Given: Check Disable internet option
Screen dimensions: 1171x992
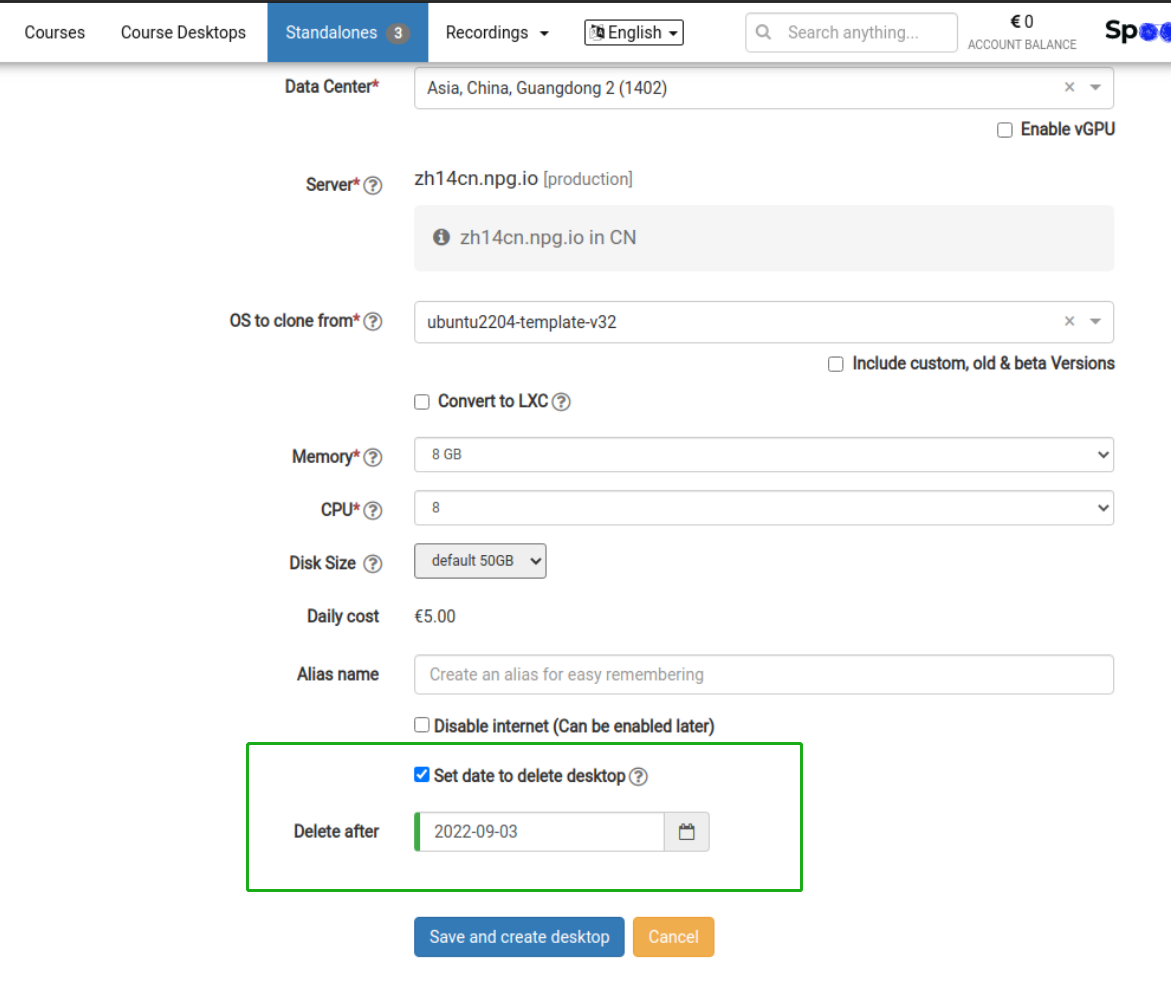Looking at the screenshot, I should coord(422,725).
